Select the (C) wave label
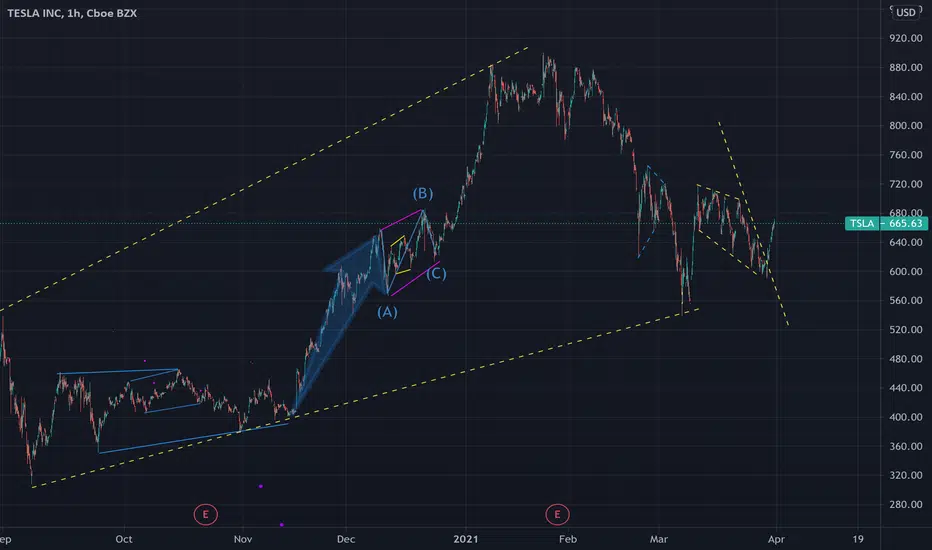Image resolution: width=932 pixels, height=550 pixels. [436, 274]
